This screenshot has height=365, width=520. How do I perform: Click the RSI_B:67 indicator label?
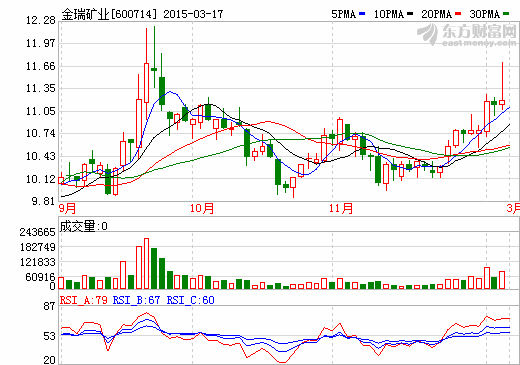click(136, 300)
